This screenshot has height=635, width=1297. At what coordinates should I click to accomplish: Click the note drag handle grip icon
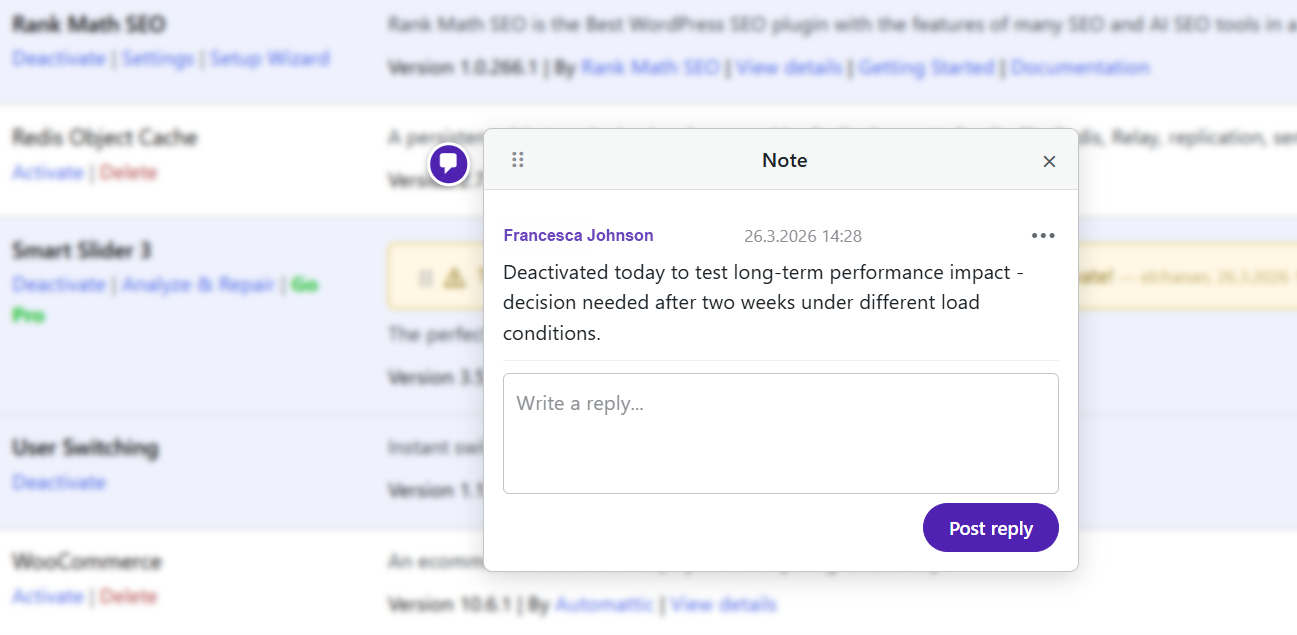518,159
